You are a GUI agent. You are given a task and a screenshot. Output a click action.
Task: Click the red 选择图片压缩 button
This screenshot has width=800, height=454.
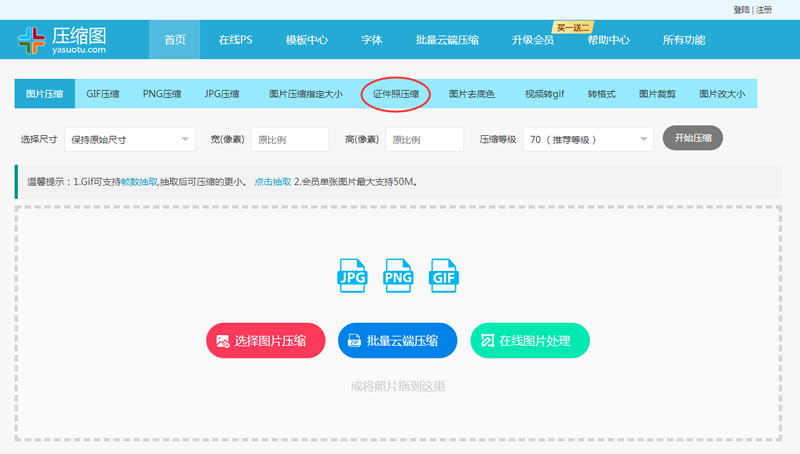point(265,340)
